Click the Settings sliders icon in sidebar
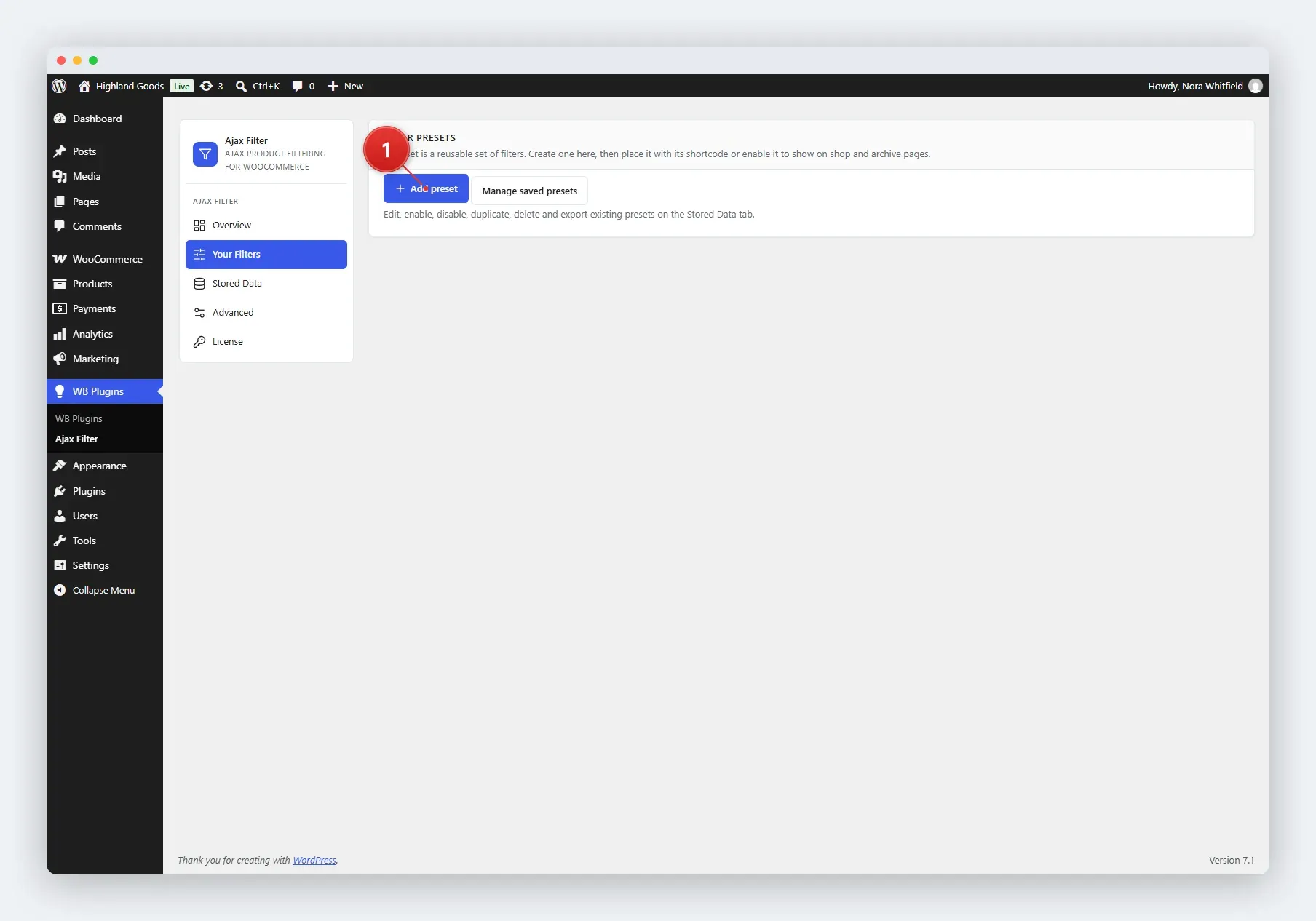Screen dimensions: 1316x921 point(60,565)
